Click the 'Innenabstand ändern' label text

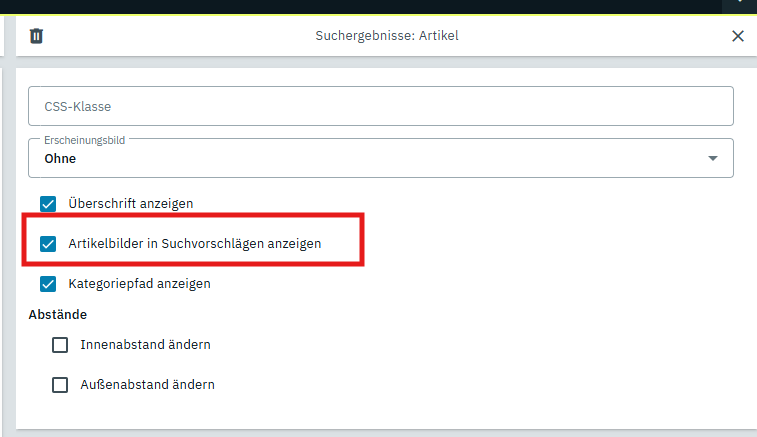[x=145, y=345]
